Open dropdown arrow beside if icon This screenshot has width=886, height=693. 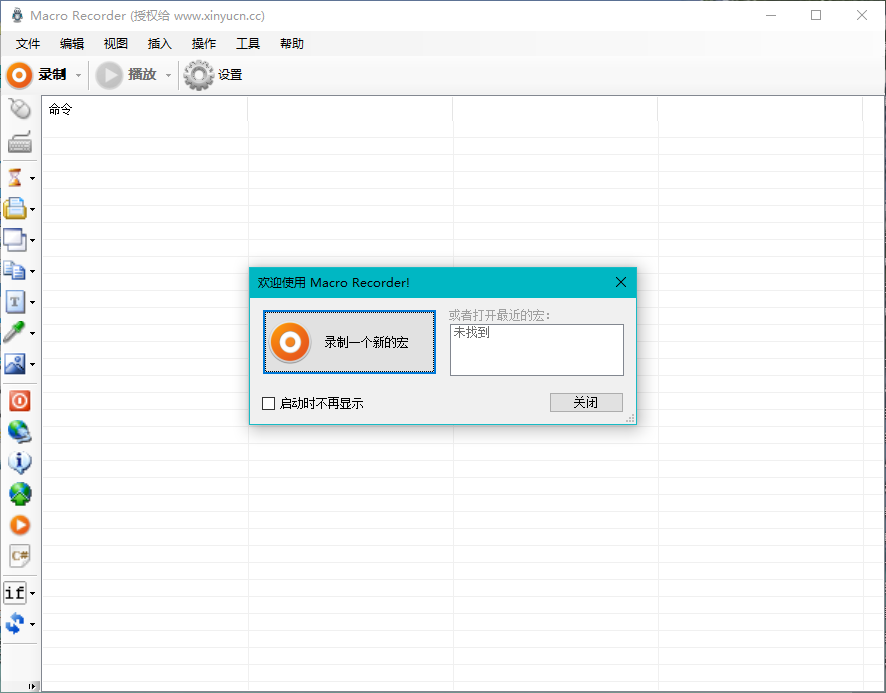click(x=32, y=593)
